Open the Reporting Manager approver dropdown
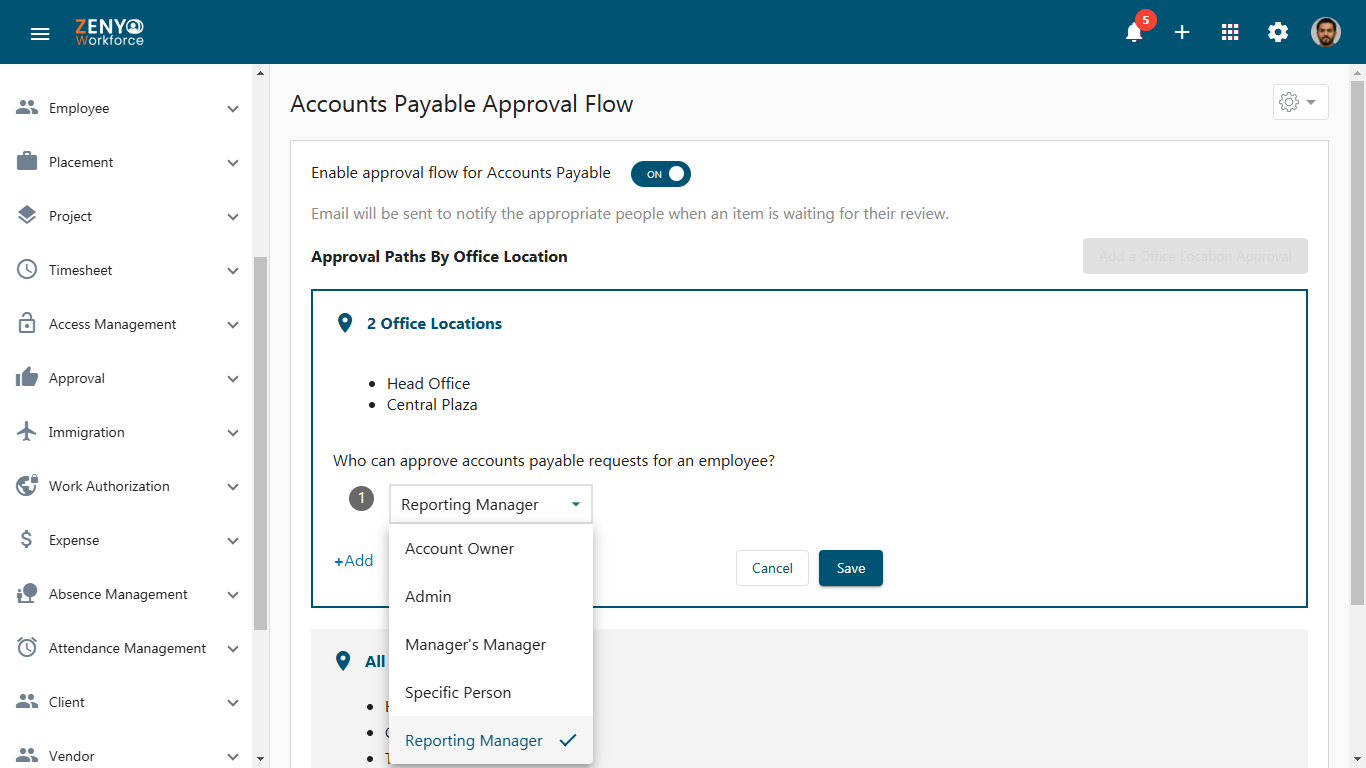The height and width of the screenshot is (768, 1366). 490,504
